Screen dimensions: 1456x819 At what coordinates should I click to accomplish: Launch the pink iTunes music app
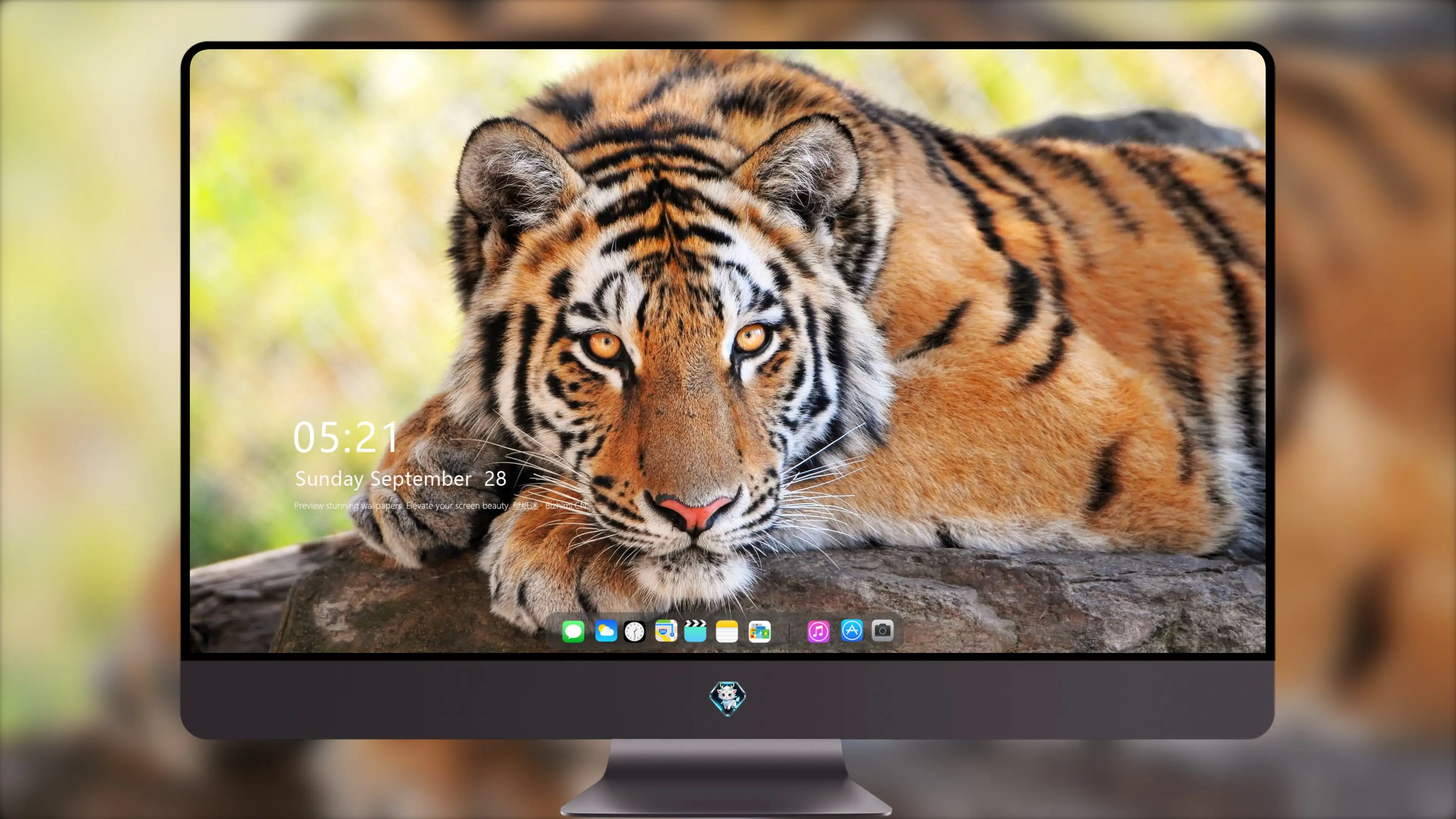coord(819,631)
